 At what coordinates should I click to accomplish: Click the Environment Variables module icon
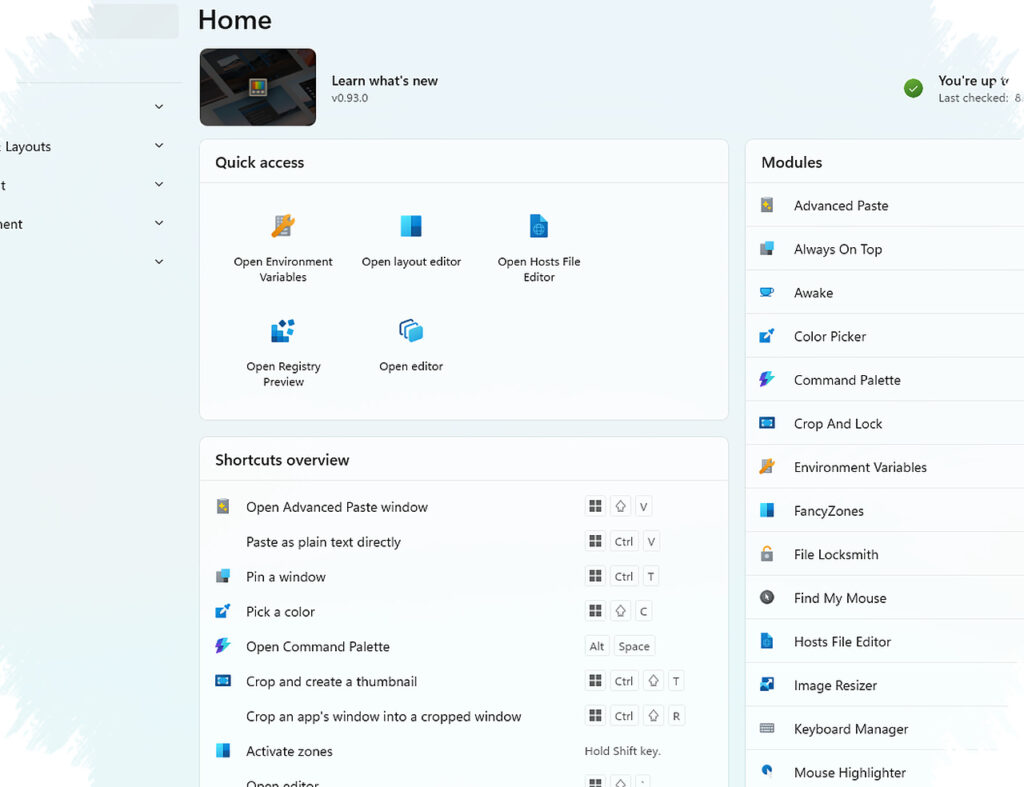(767, 467)
